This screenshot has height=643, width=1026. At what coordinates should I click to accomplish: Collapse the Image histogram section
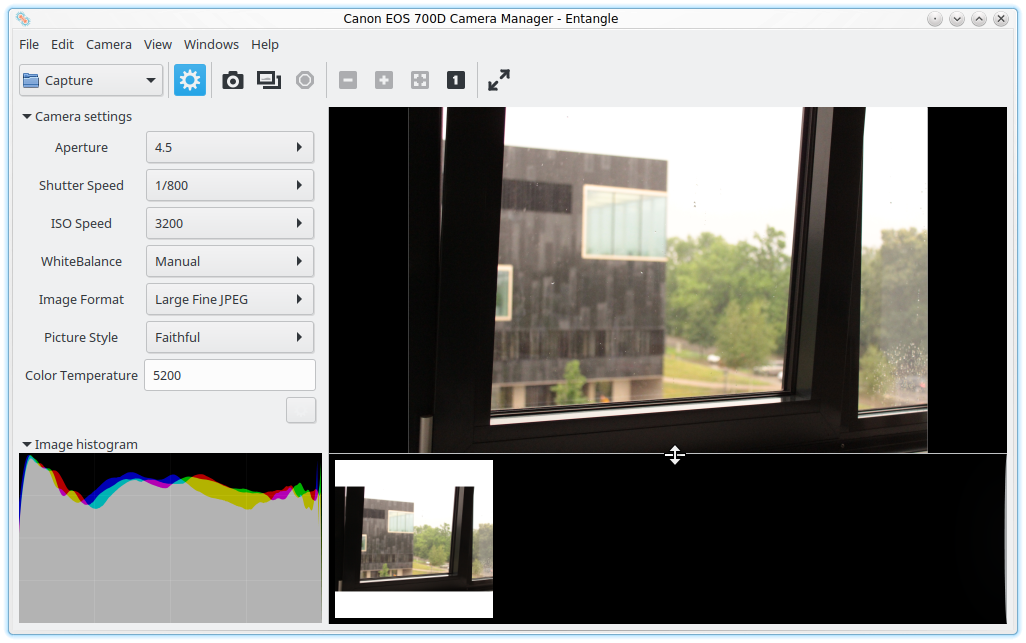27,445
